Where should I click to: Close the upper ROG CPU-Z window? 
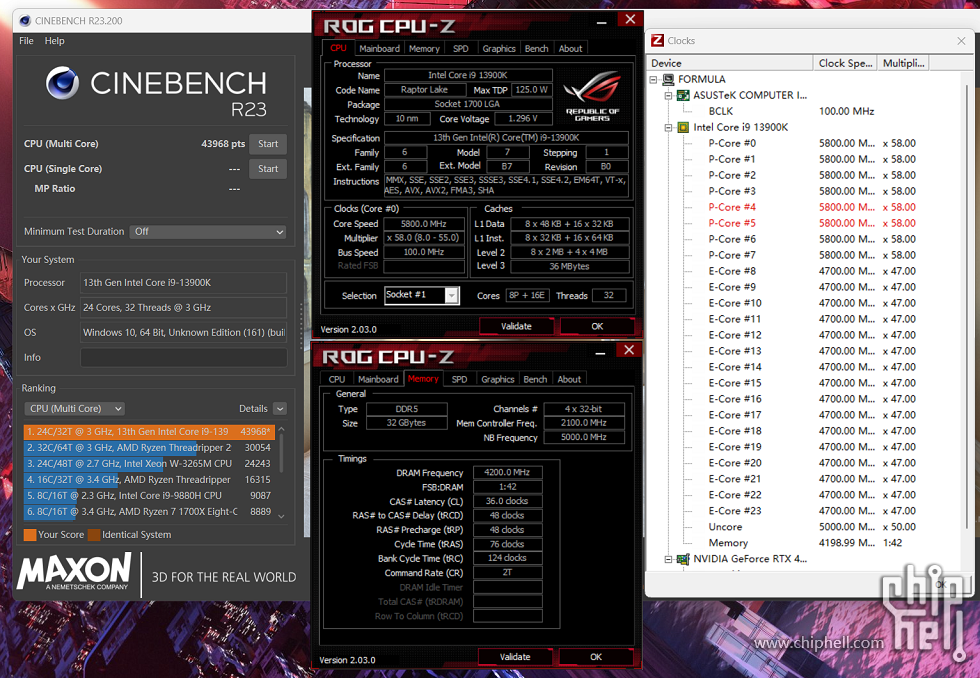click(x=630, y=19)
